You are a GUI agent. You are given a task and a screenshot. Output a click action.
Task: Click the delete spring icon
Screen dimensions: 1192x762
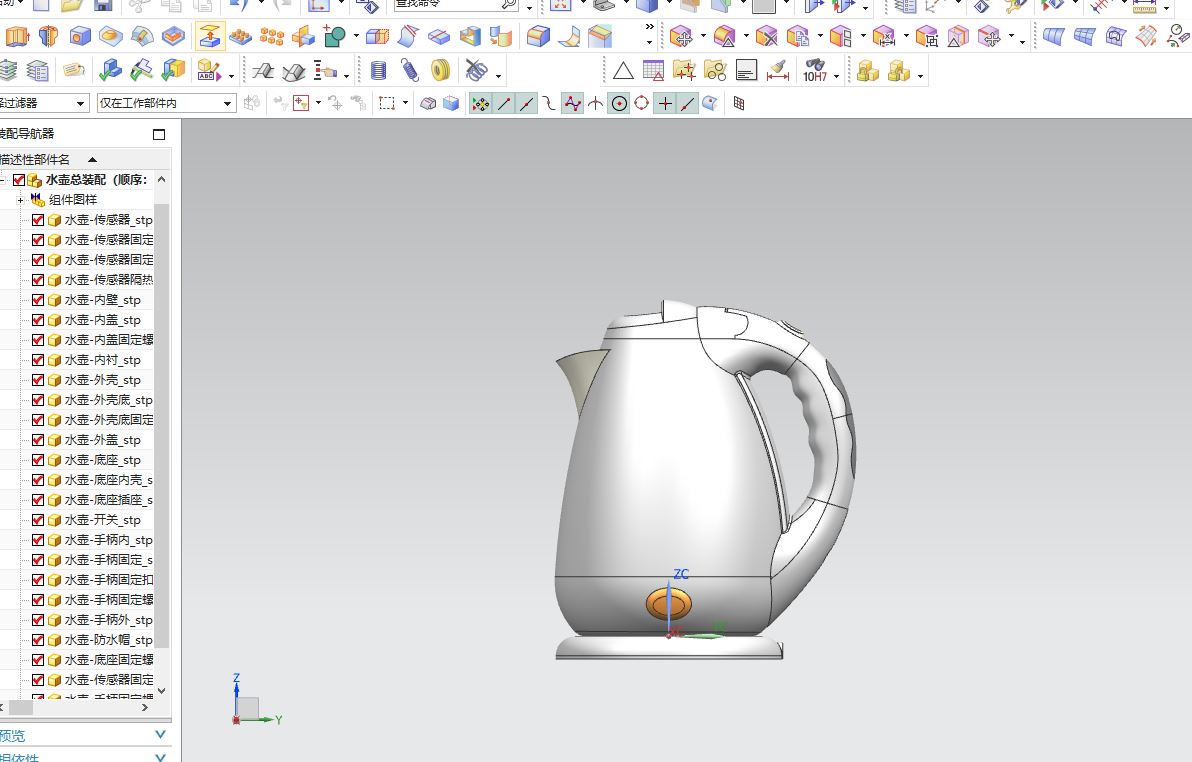point(476,71)
